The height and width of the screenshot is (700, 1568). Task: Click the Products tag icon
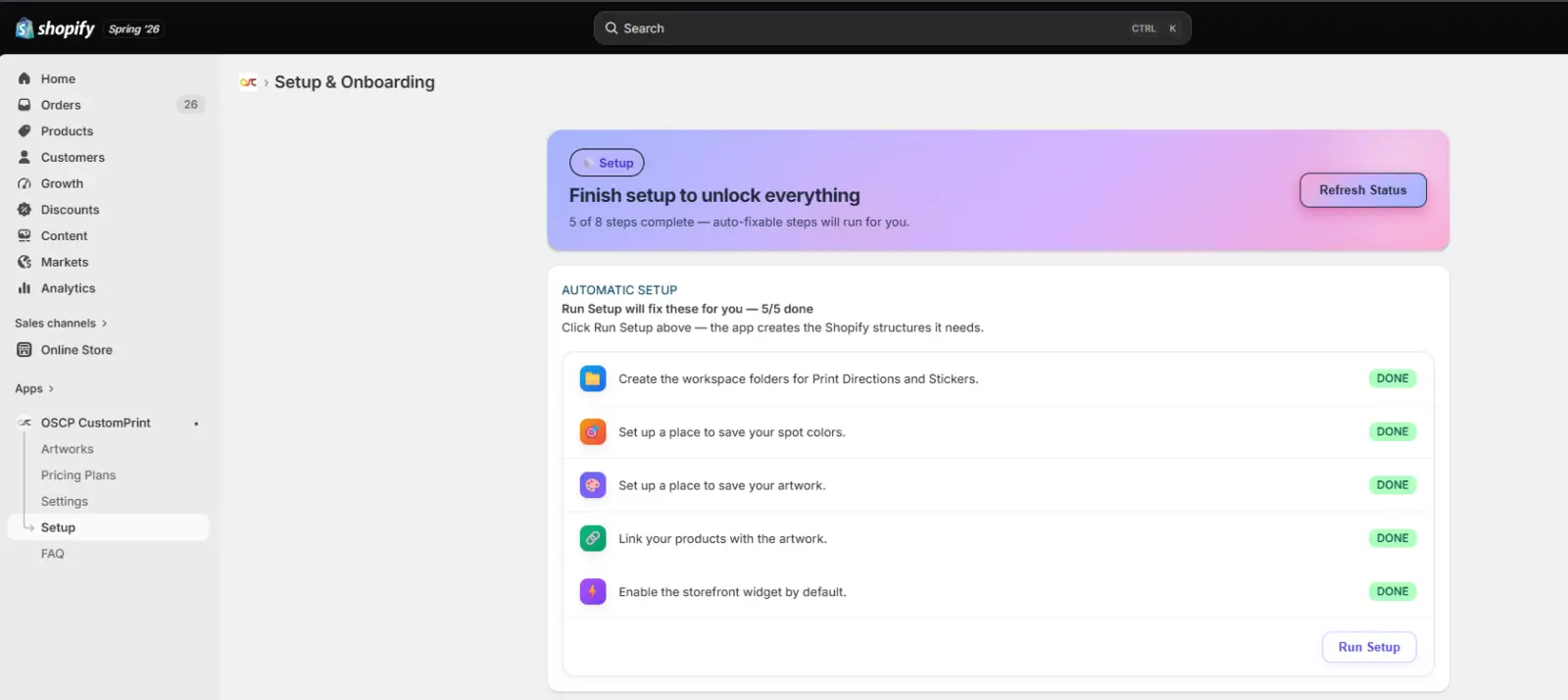(x=24, y=131)
